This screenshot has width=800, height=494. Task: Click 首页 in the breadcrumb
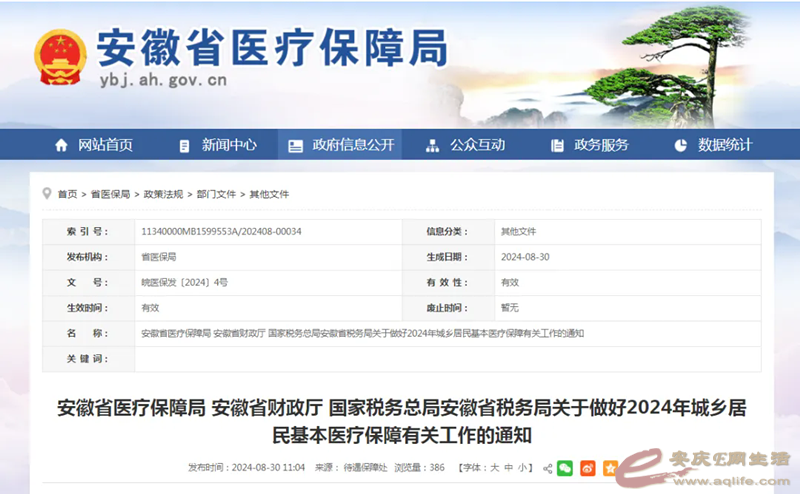click(67, 194)
